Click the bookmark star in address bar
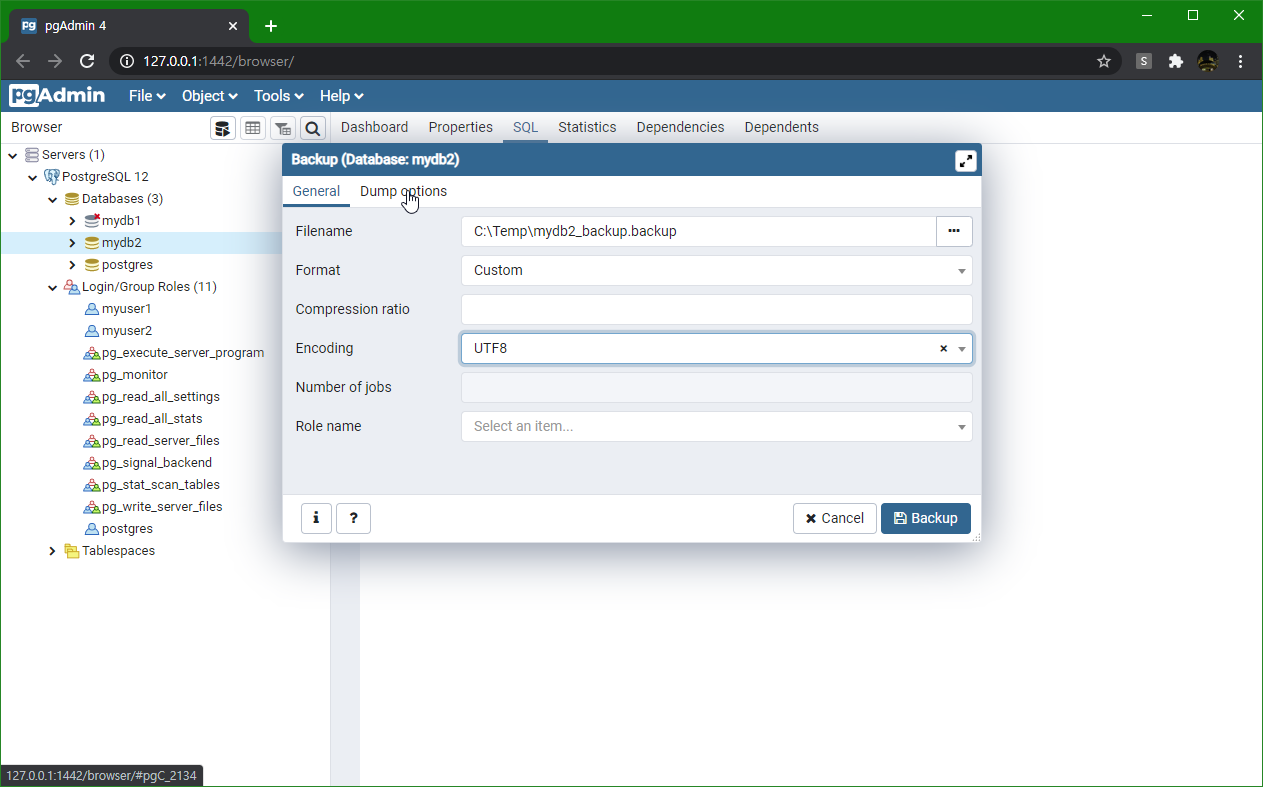 pyautogui.click(x=1104, y=61)
